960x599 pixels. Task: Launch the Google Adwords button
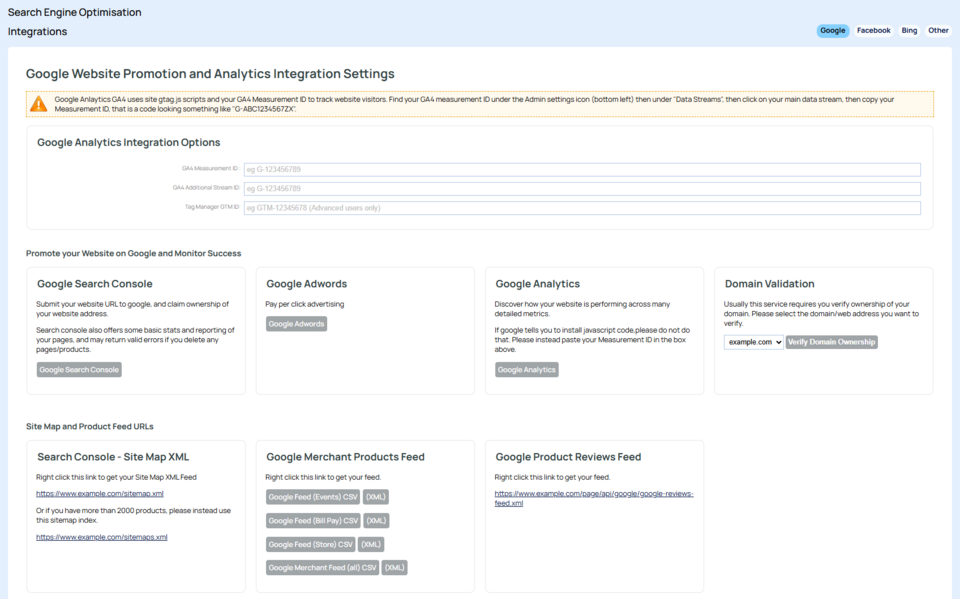(x=296, y=324)
